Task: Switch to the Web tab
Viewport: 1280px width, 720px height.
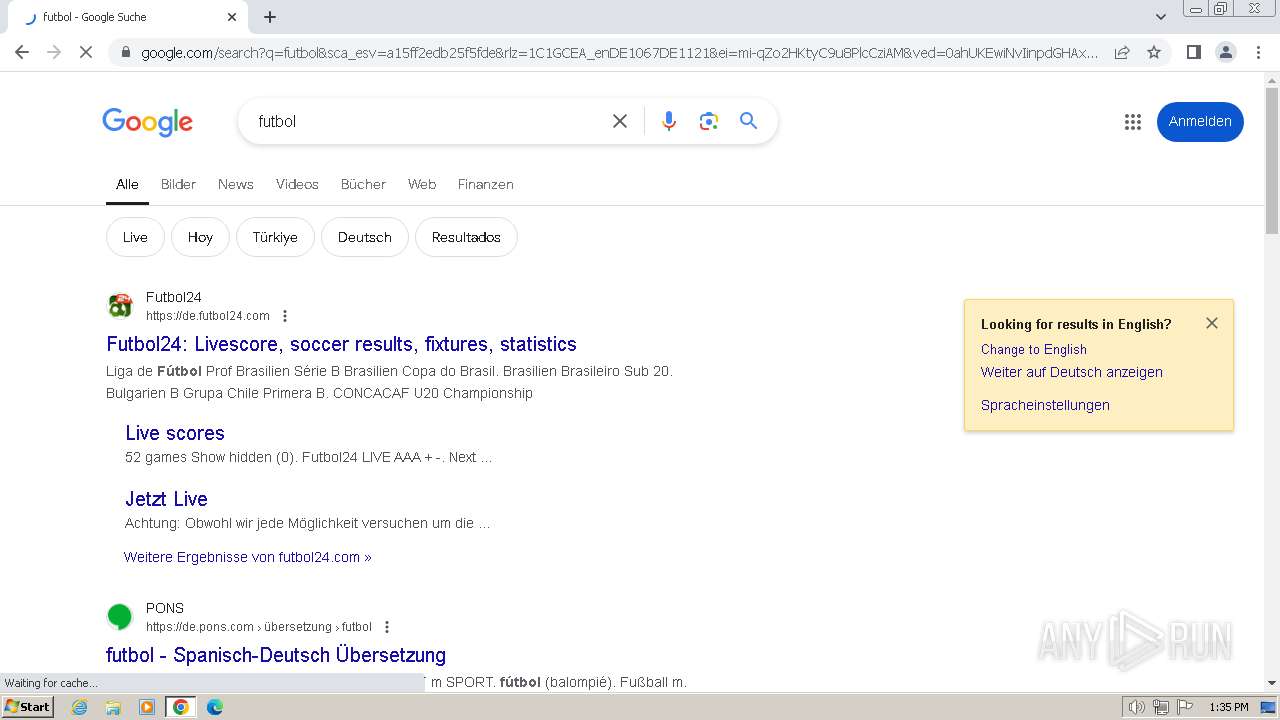Action: tap(422, 184)
